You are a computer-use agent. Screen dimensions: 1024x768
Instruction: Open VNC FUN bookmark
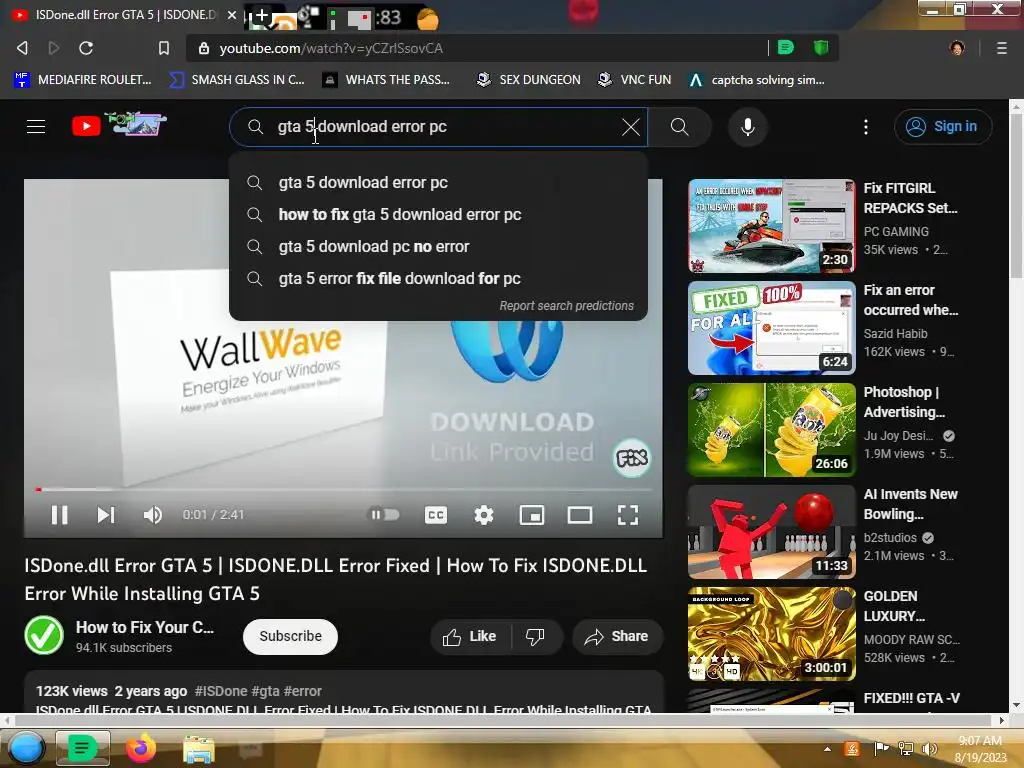[x=635, y=80]
